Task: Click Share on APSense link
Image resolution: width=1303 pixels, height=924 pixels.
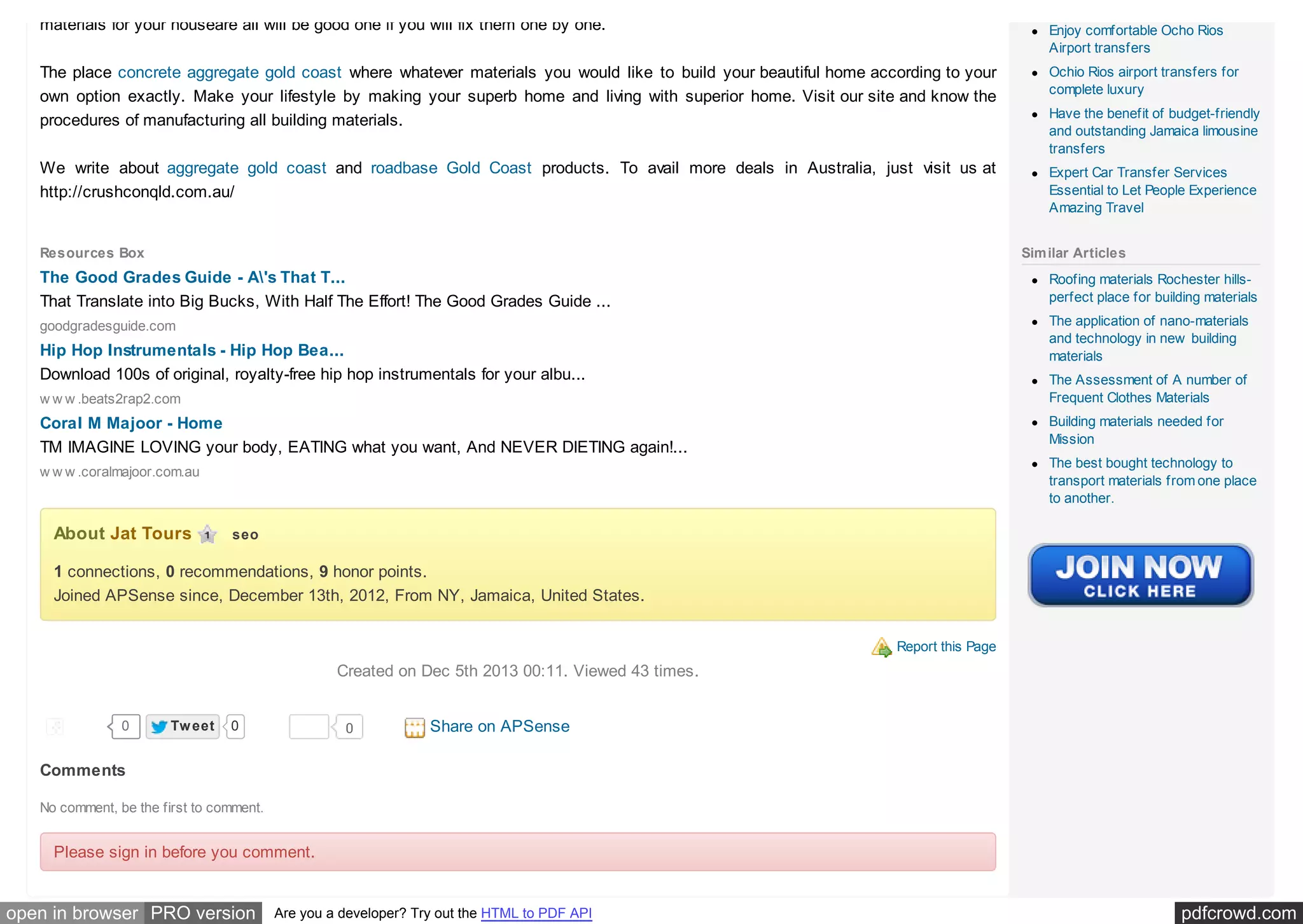Action: pos(499,726)
